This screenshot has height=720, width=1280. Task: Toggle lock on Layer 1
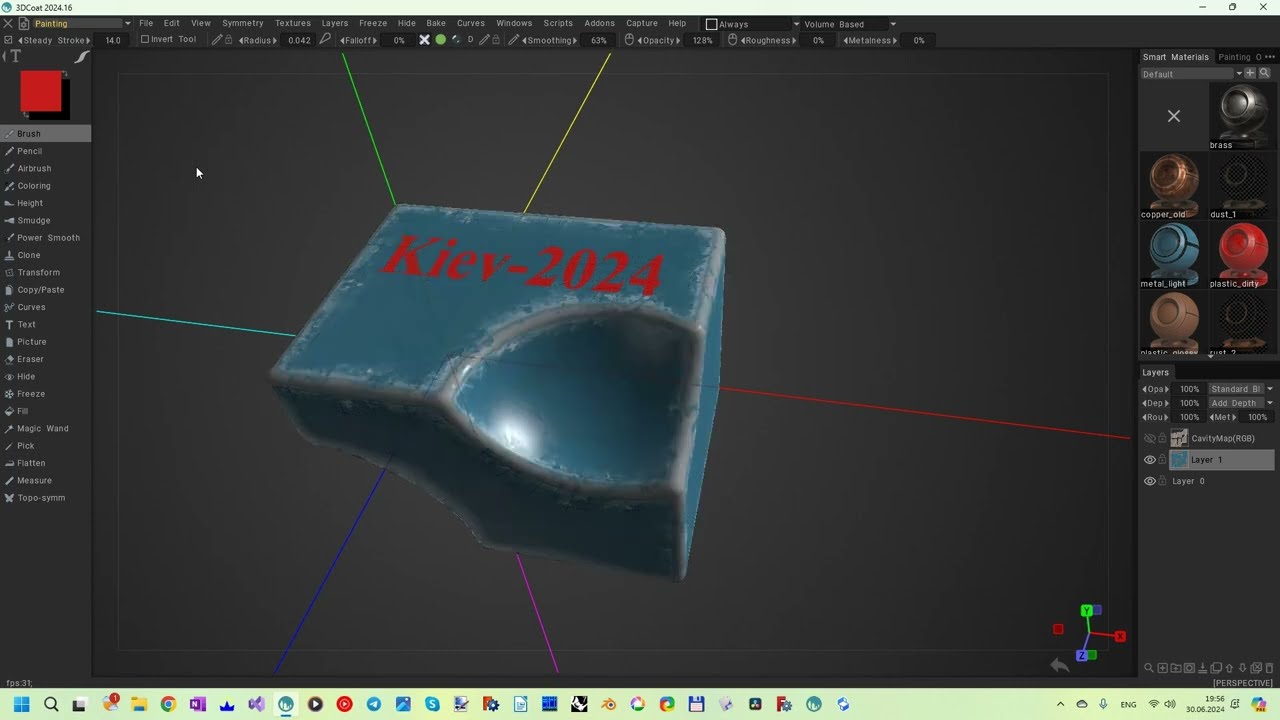coord(1162,460)
